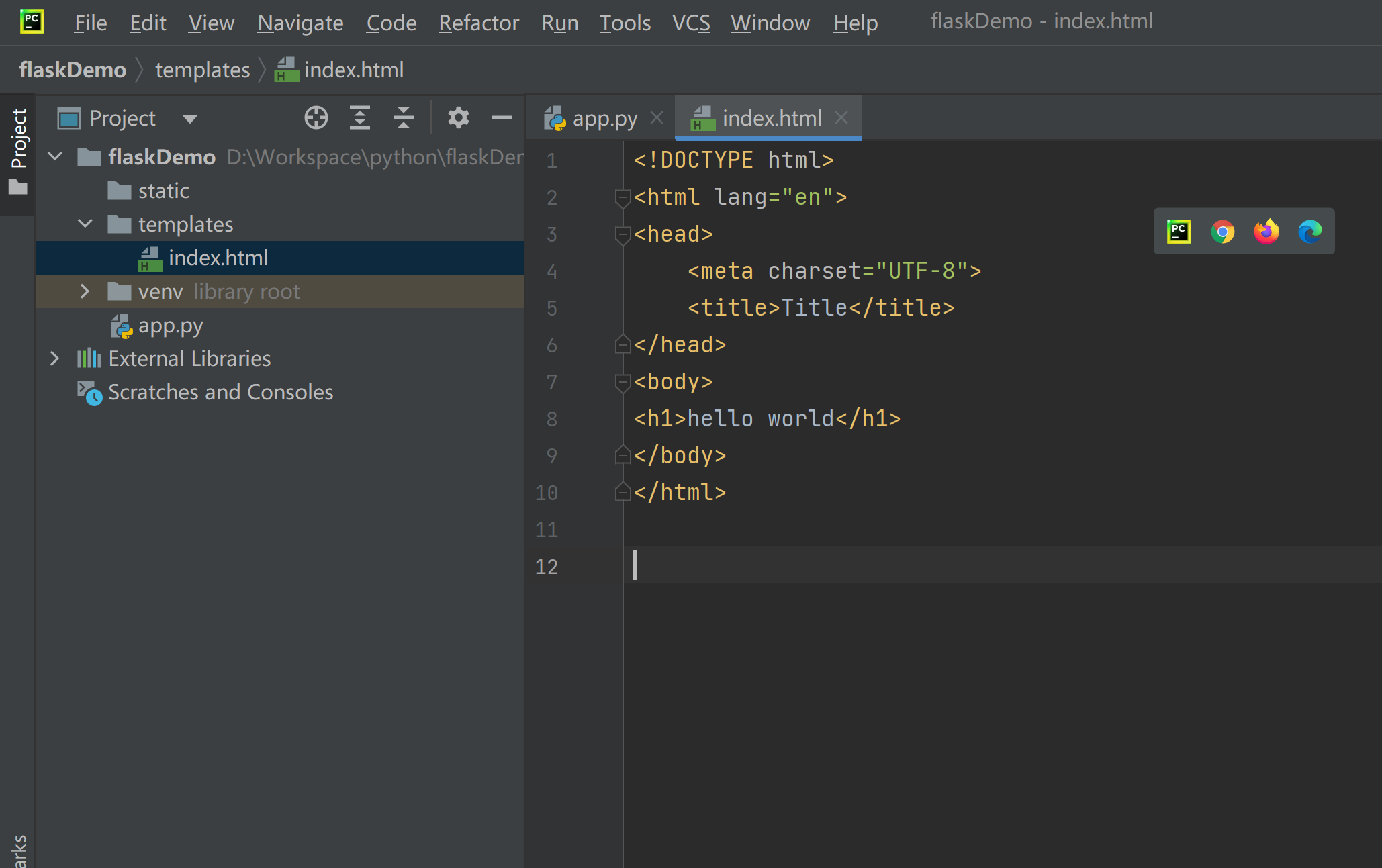Viewport: 1382px width, 868px height.
Task: Click the Expand All icon
Action: pyautogui.click(x=360, y=118)
